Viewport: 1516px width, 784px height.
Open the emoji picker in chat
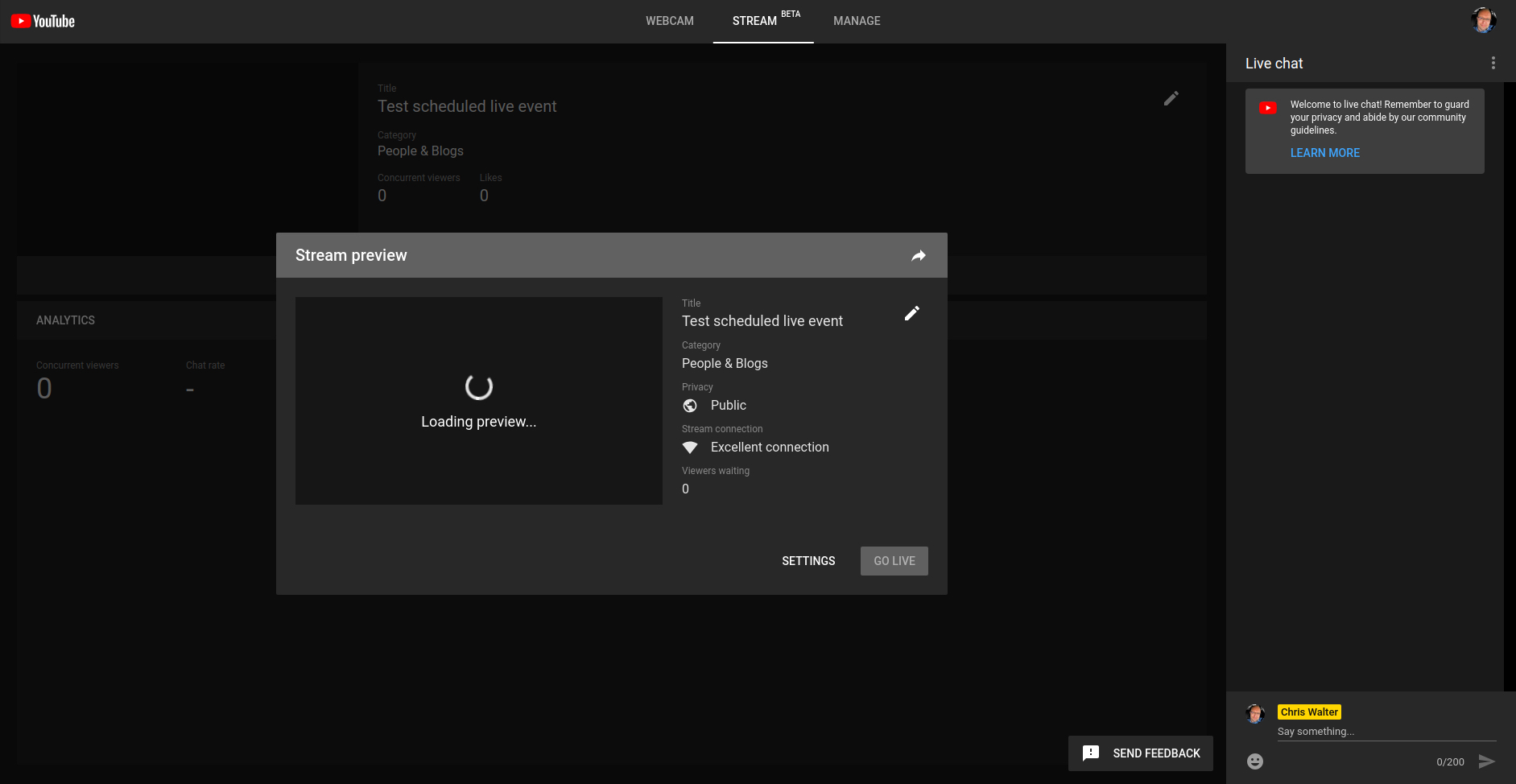click(1254, 761)
